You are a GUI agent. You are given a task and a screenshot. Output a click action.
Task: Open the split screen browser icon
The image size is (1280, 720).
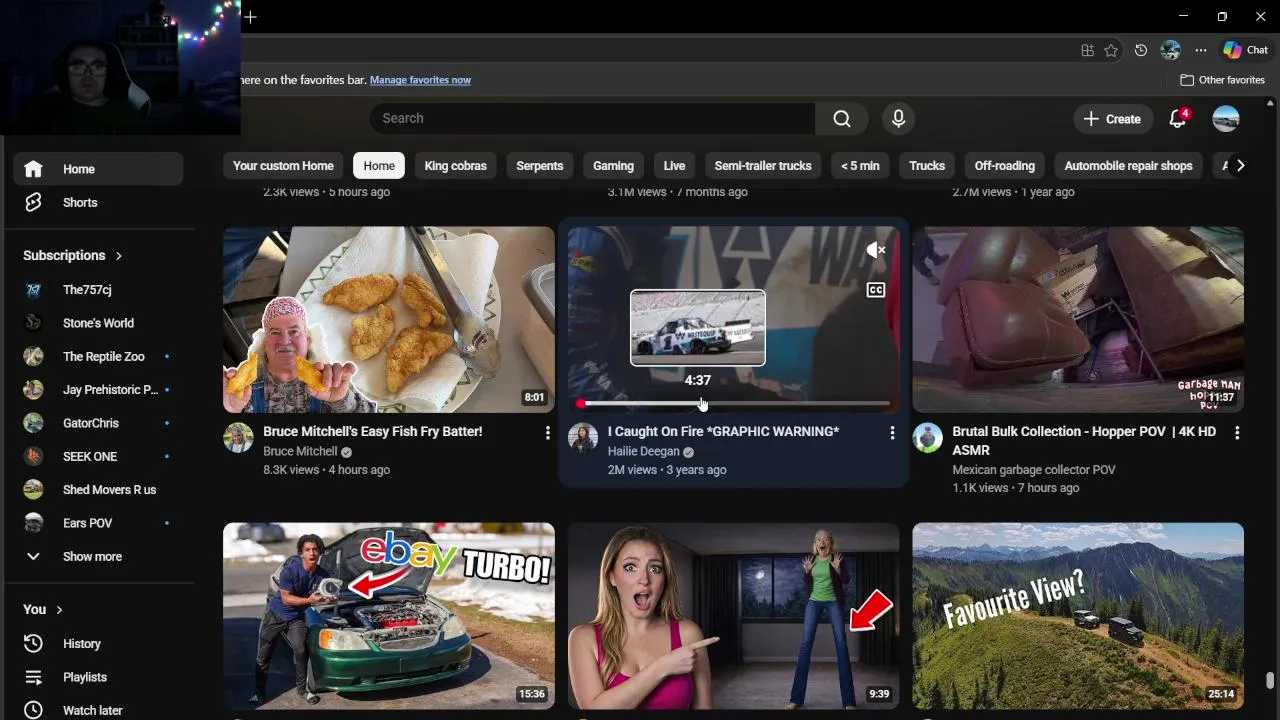pos(1087,50)
